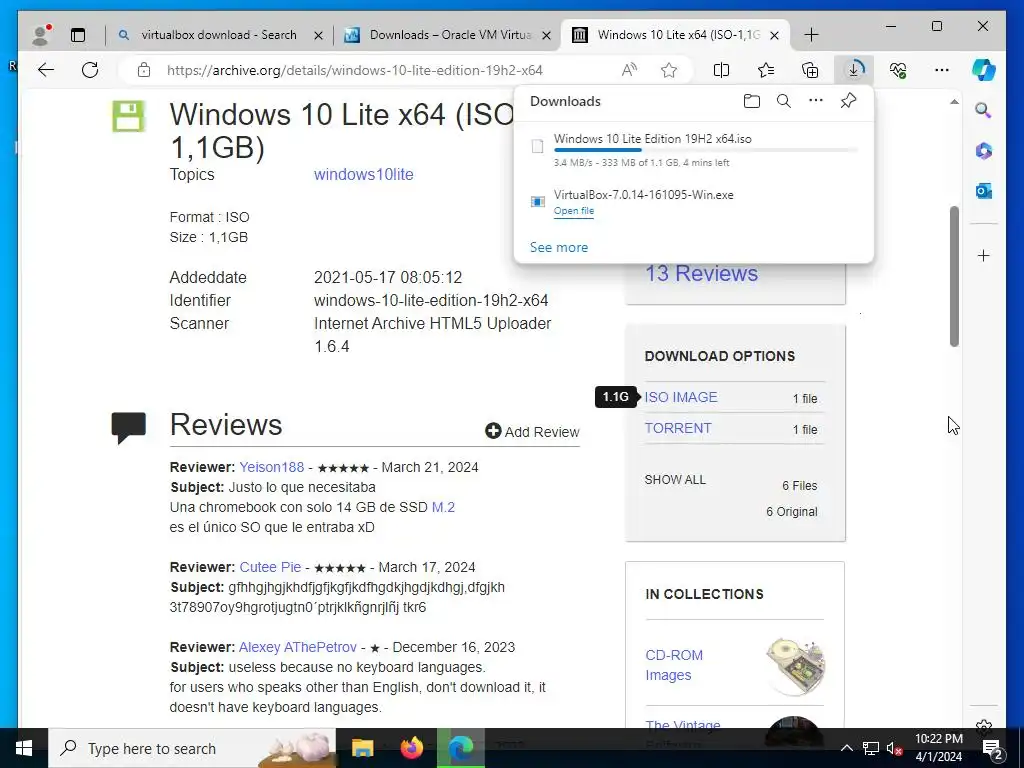The height and width of the screenshot is (768, 1024).
Task: Open a new browser tab
Action: 811,35
